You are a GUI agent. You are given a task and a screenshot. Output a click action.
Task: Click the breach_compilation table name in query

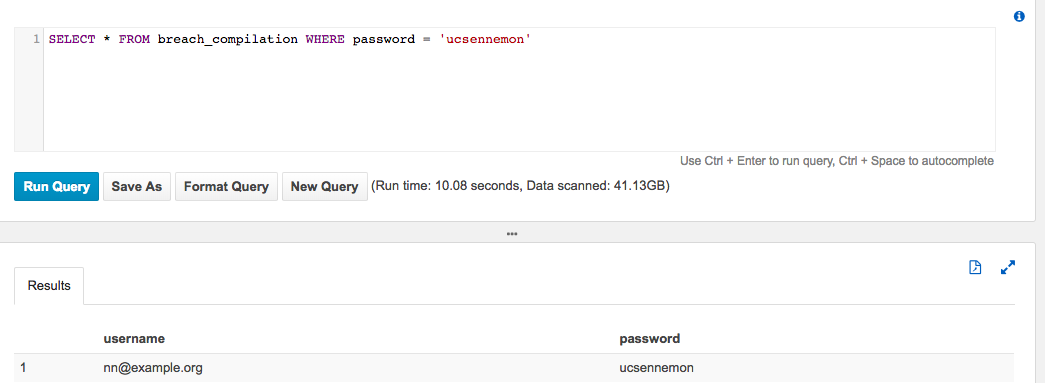(x=228, y=39)
